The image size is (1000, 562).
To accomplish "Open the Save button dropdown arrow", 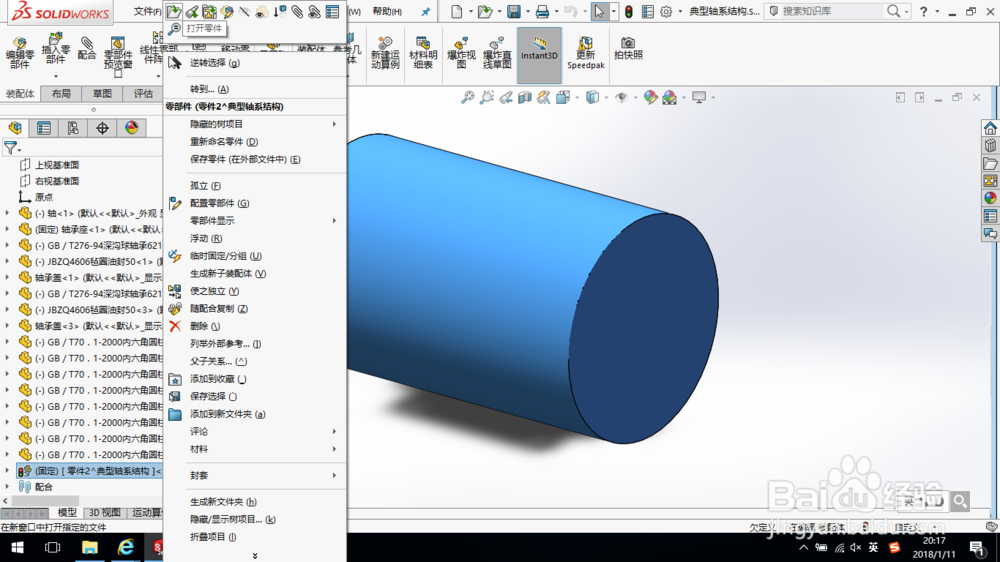I will pyautogui.click(x=527, y=11).
